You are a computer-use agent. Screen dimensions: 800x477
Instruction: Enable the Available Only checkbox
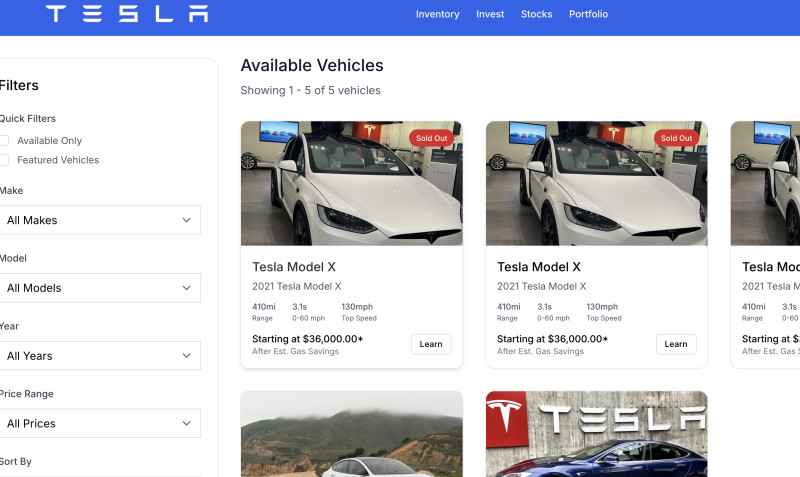(x=4, y=141)
